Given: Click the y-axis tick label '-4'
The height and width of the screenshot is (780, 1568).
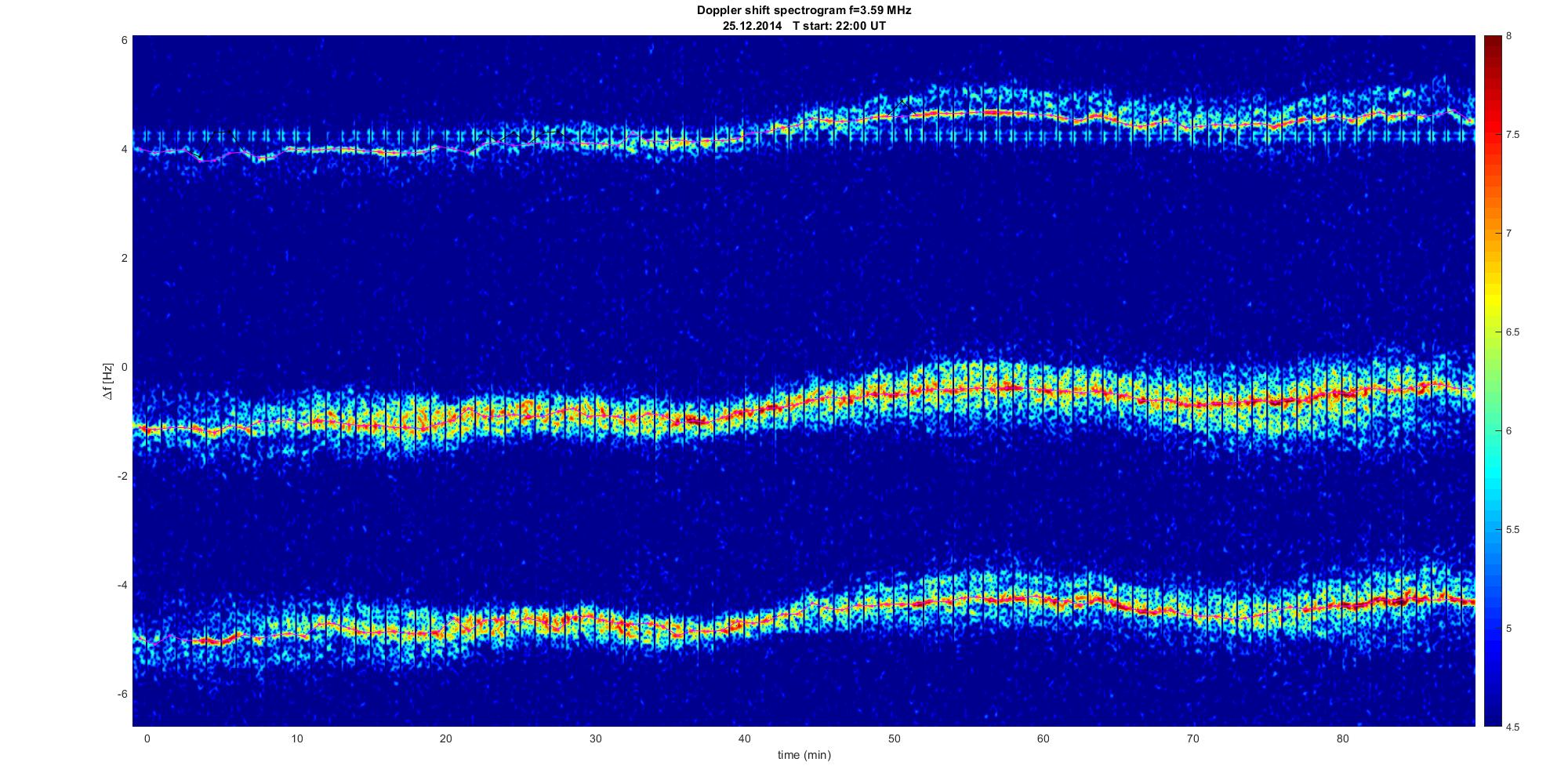Looking at the screenshot, I should click(x=122, y=586).
